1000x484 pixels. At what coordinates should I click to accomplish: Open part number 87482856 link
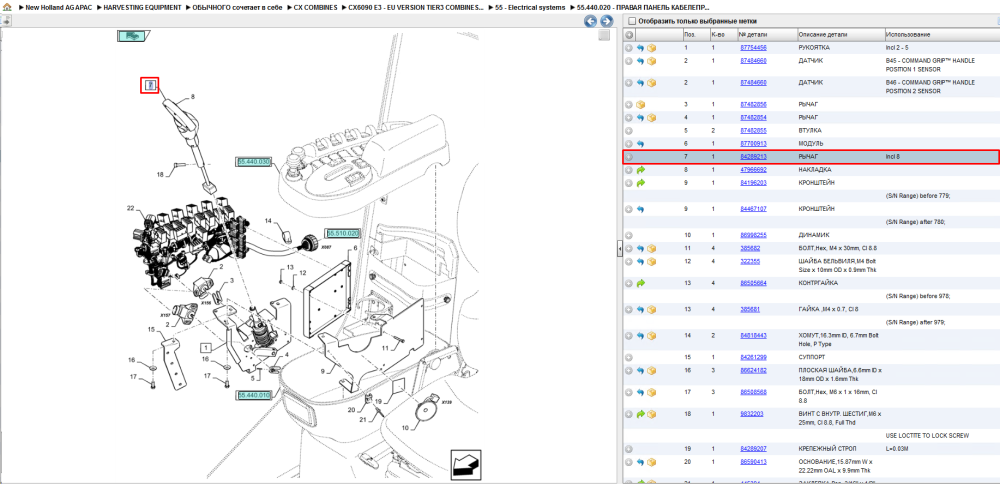click(x=753, y=105)
